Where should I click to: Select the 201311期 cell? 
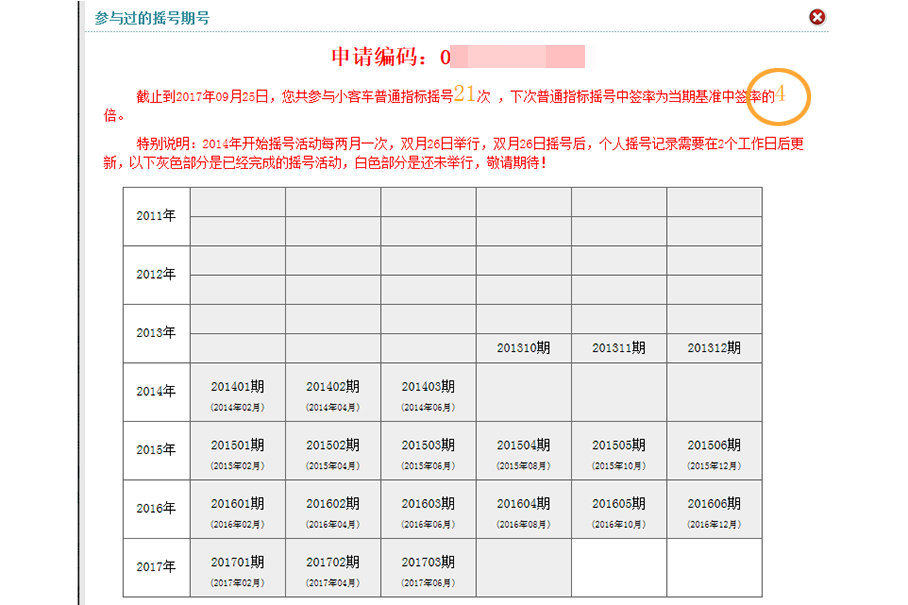(x=618, y=348)
